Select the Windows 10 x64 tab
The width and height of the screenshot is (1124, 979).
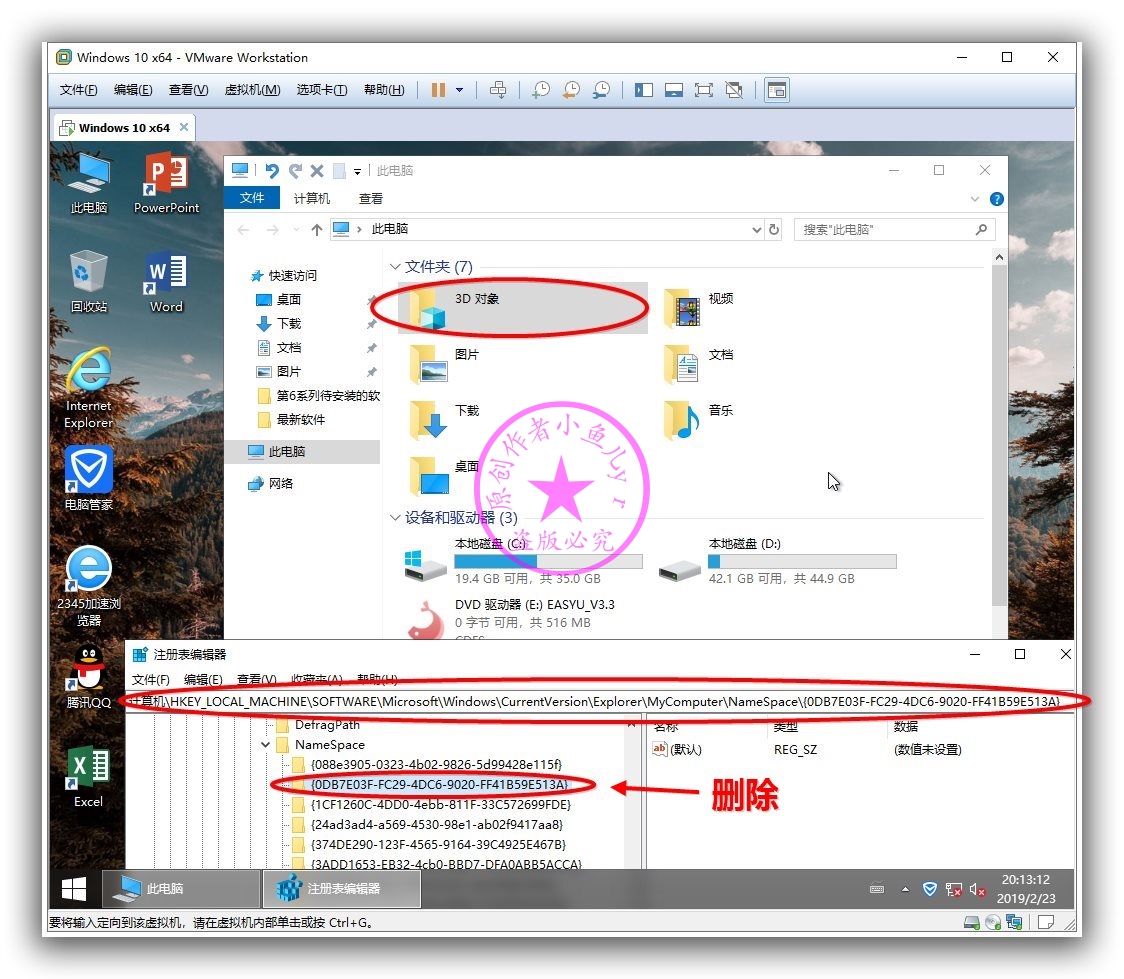coord(124,128)
